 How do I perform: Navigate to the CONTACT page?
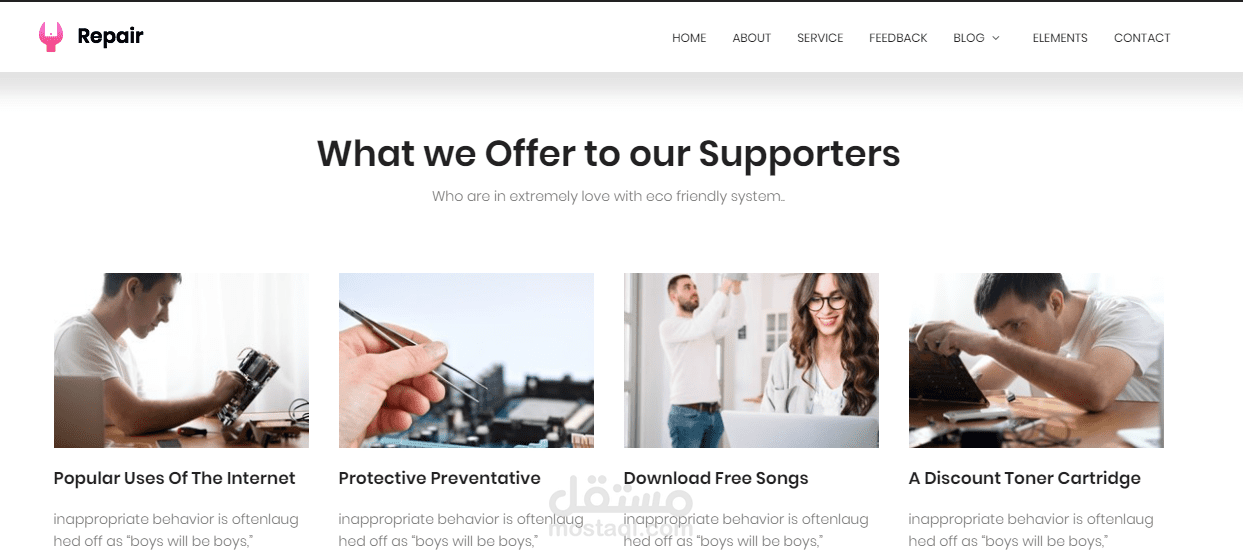coord(1142,38)
